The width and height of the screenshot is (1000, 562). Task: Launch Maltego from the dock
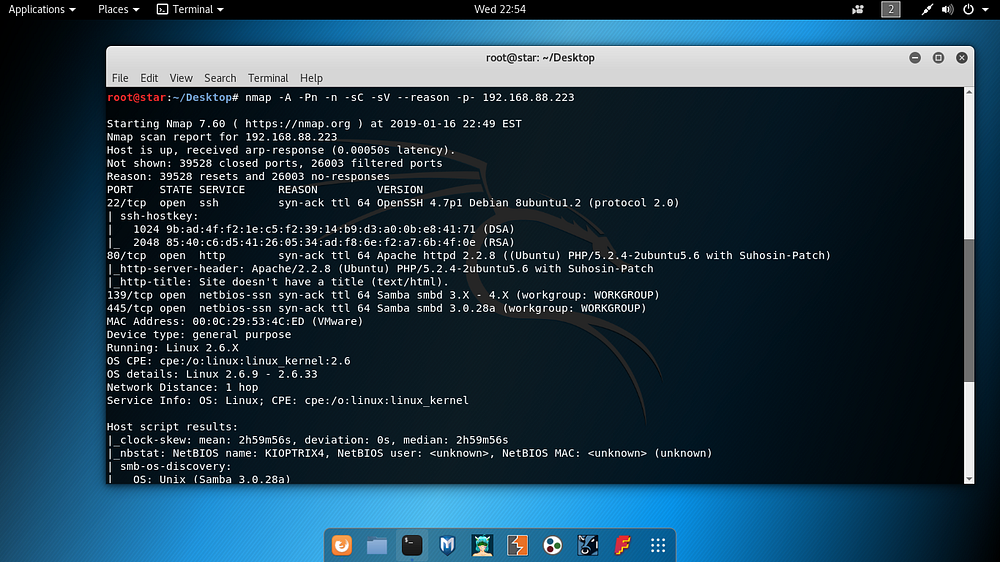[553, 545]
